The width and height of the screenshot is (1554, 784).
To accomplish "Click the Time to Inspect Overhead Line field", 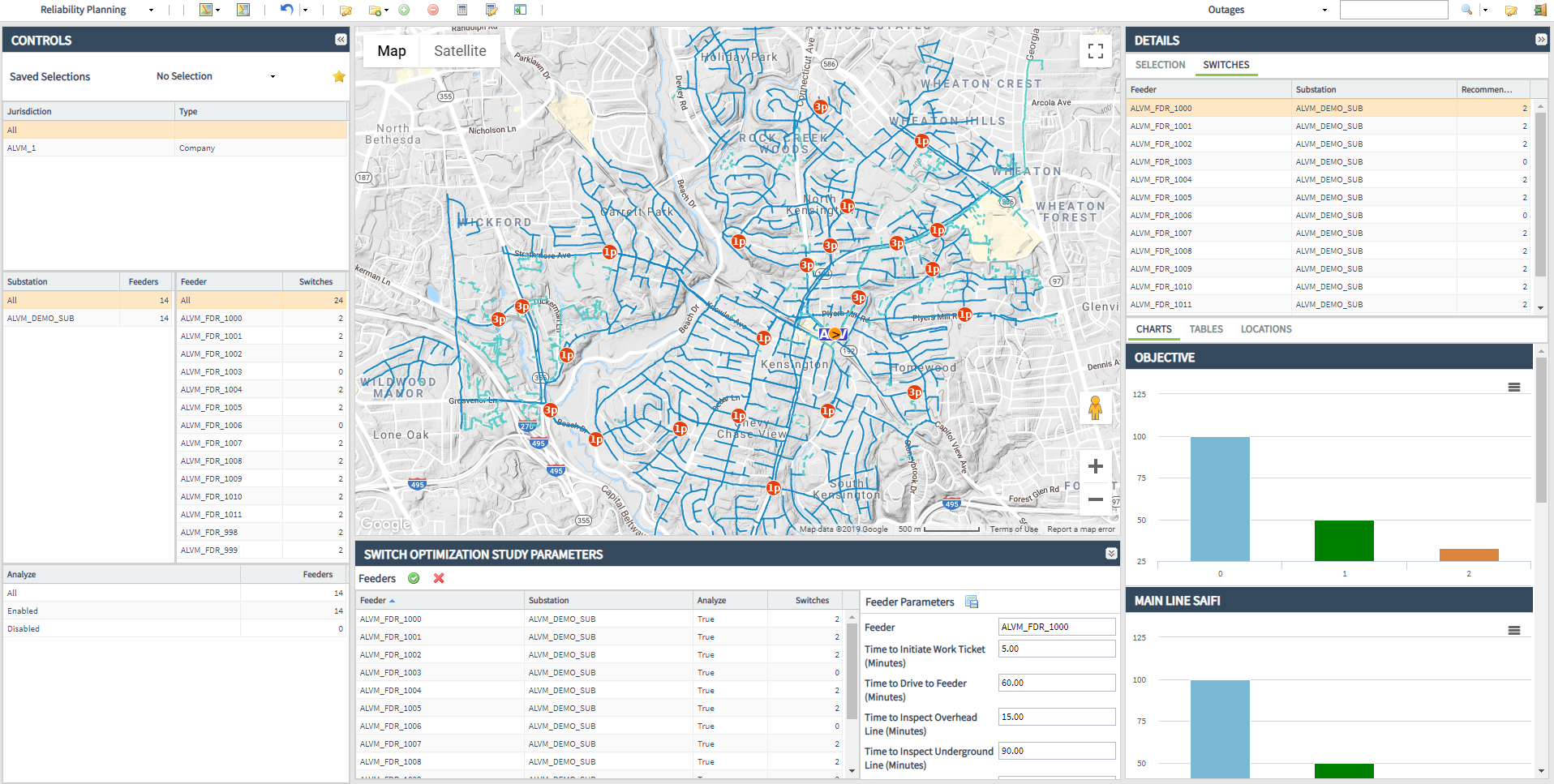I will click(1057, 717).
